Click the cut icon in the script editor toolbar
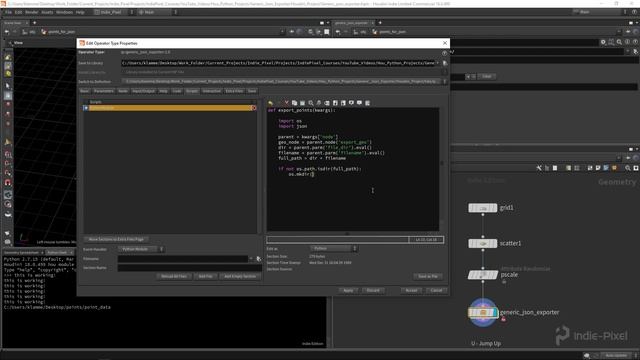Image resolution: width=640 pixels, height=360 pixels. pos(287,103)
